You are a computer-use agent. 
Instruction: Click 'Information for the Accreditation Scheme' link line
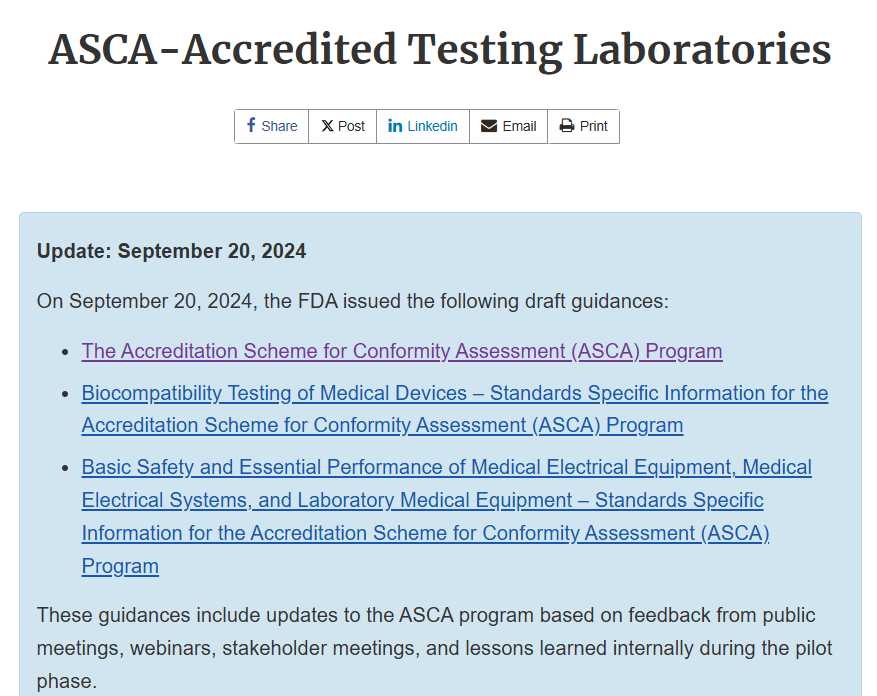(x=425, y=533)
